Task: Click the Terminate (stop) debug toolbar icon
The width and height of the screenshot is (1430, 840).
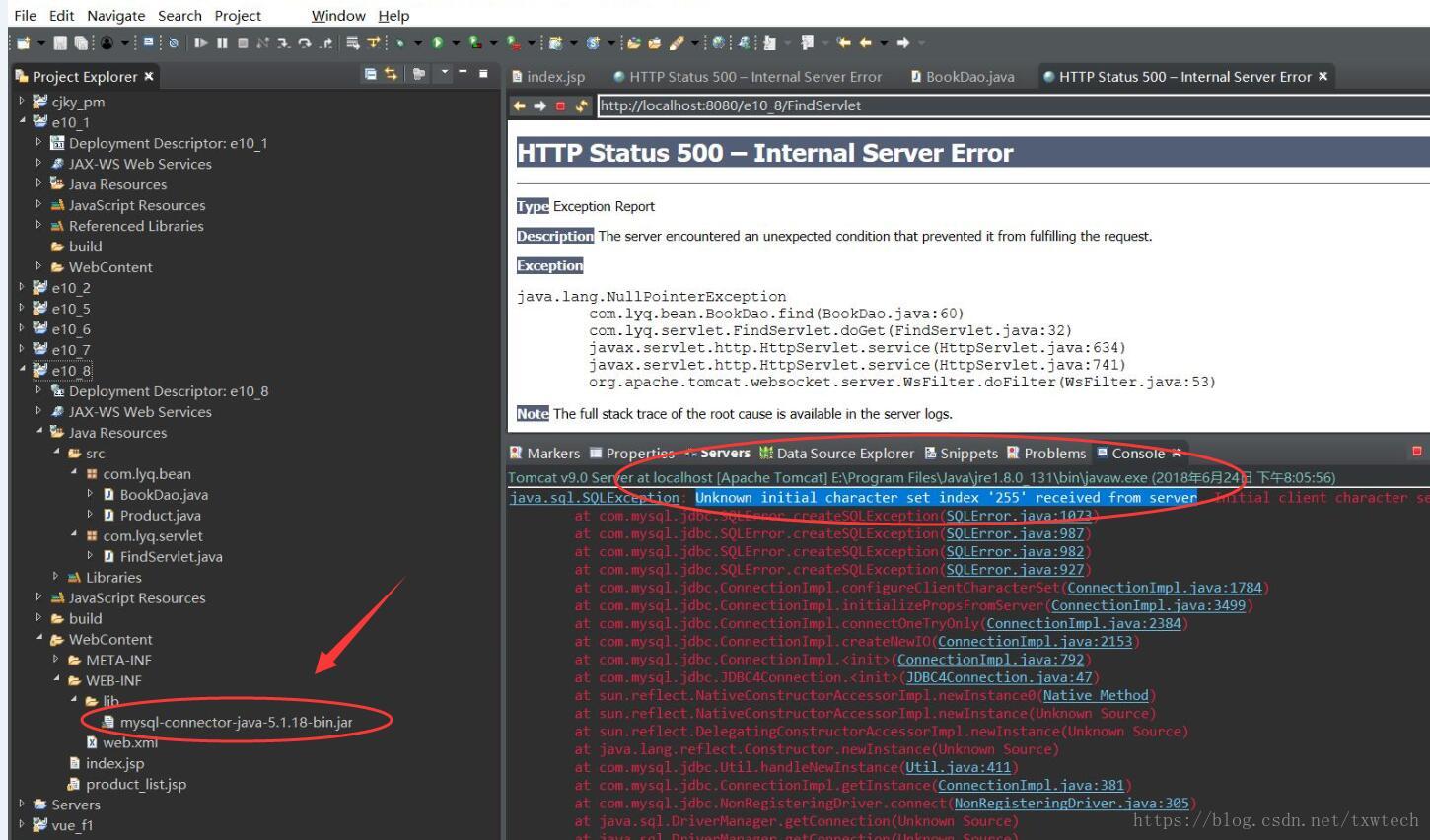Action: pos(243,42)
